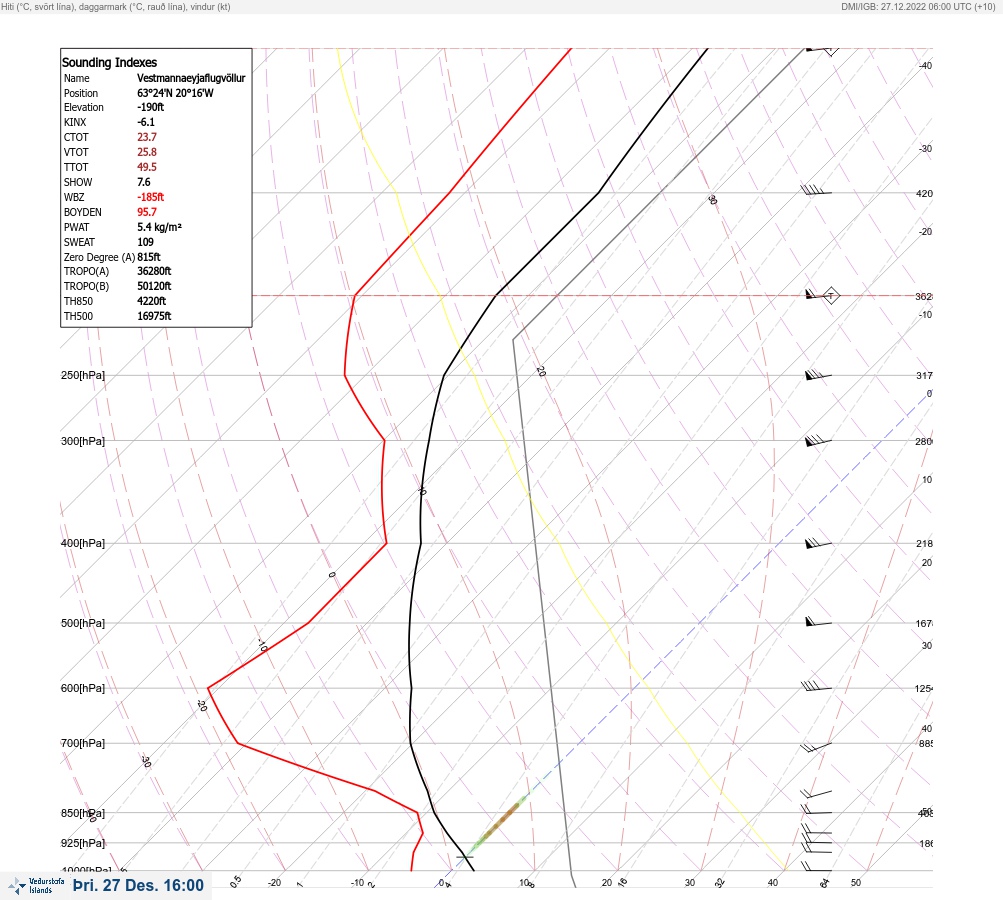1003x900 pixels.
Task: Click the wind barb at the 420 level line
Action: tap(816, 190)
